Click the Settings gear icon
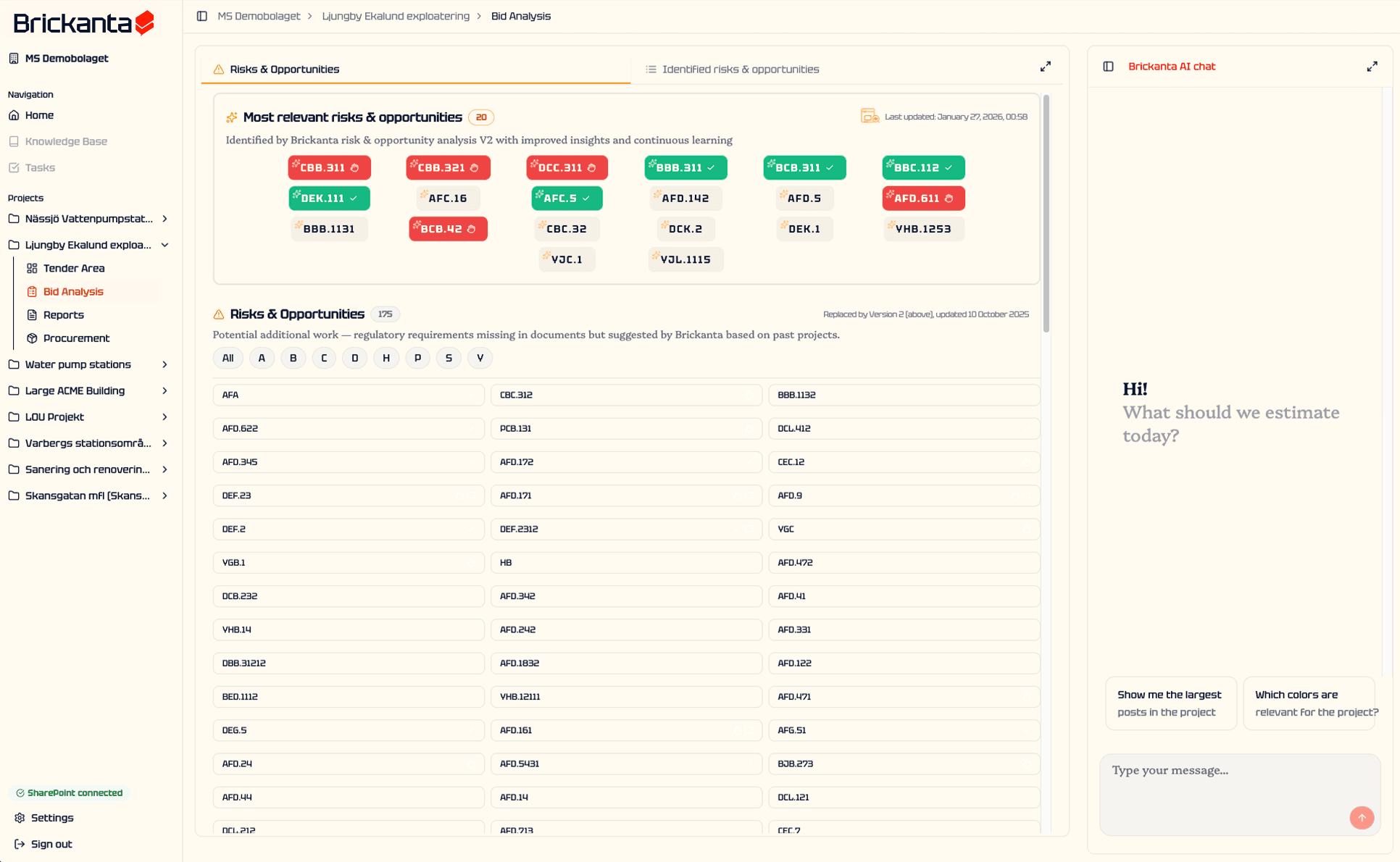The image size is (1400, 862). [x=20, y=818]
